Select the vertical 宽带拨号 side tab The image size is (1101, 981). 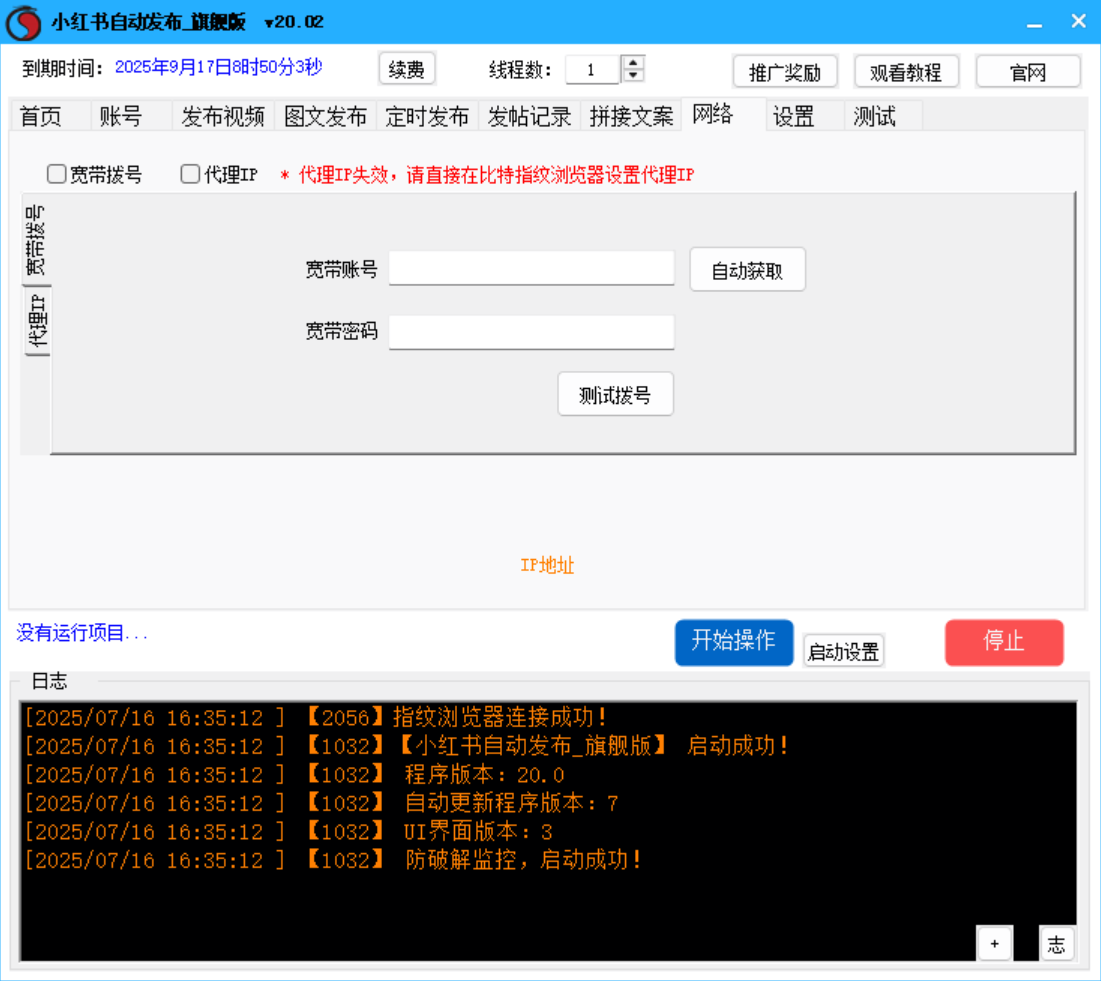pyautogui.click(x=35, y=240)
